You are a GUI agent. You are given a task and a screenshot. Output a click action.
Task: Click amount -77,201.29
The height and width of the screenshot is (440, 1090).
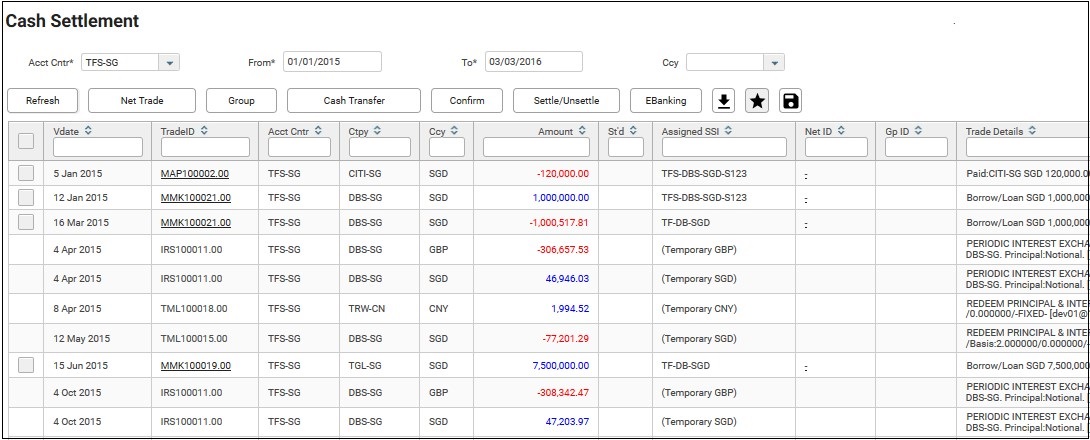(566, 339)
